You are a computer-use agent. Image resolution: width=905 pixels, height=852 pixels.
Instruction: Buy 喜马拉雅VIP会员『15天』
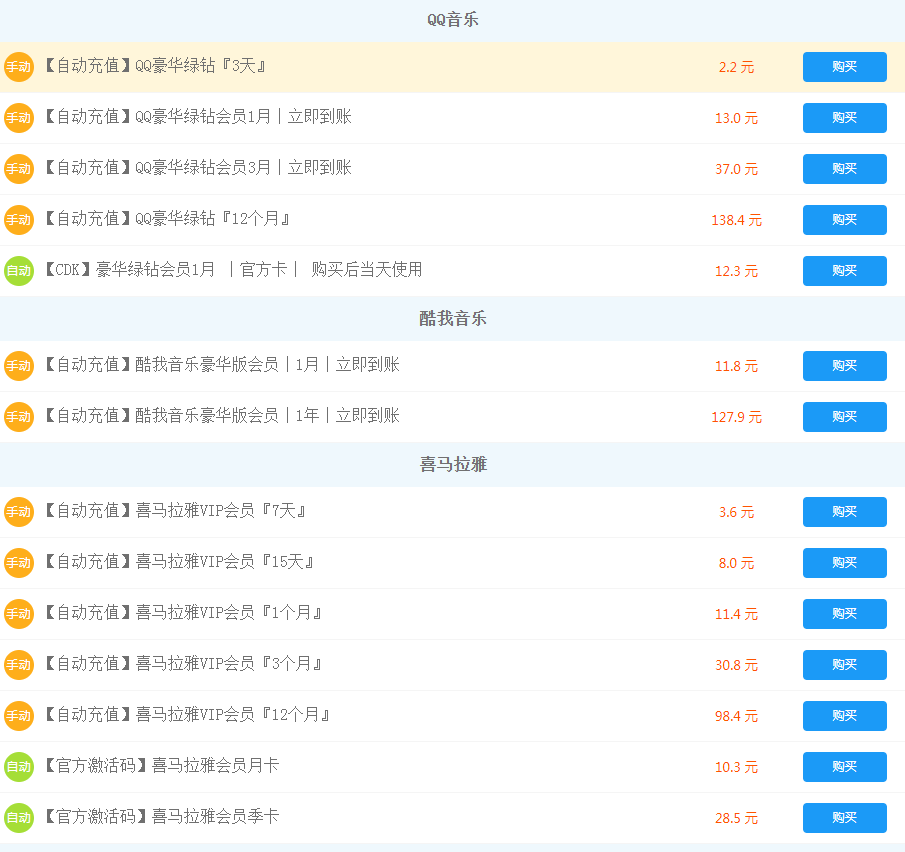point(844,563)
